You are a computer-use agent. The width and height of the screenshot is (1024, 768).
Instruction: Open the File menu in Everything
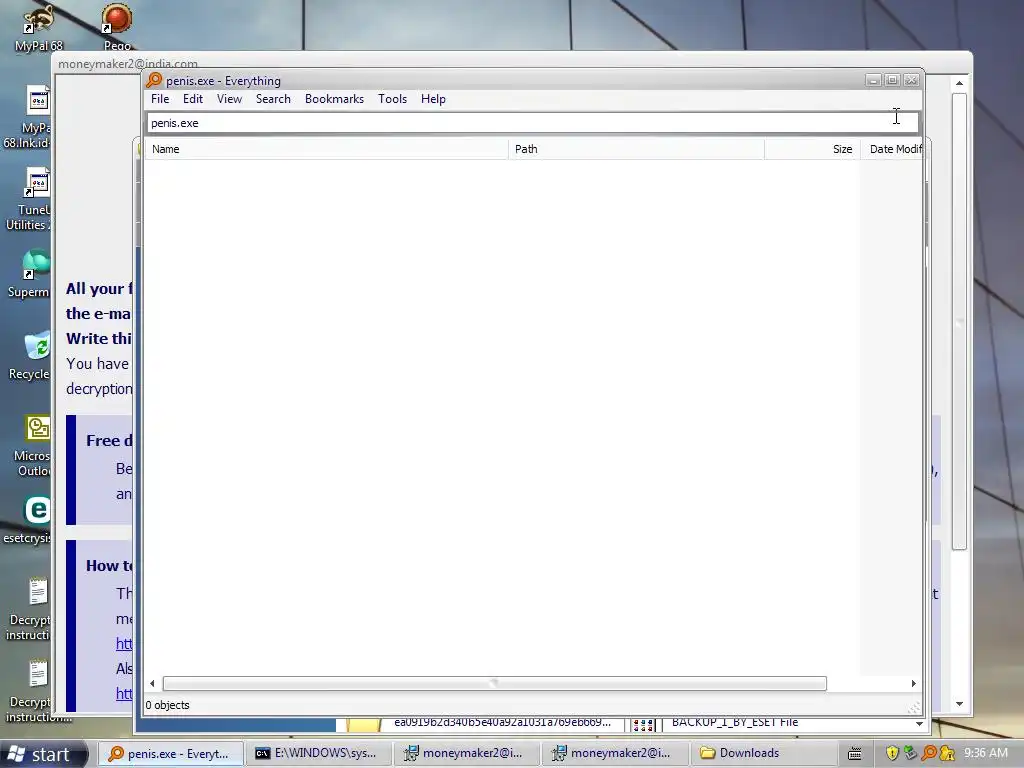click(x=160, y=99)
